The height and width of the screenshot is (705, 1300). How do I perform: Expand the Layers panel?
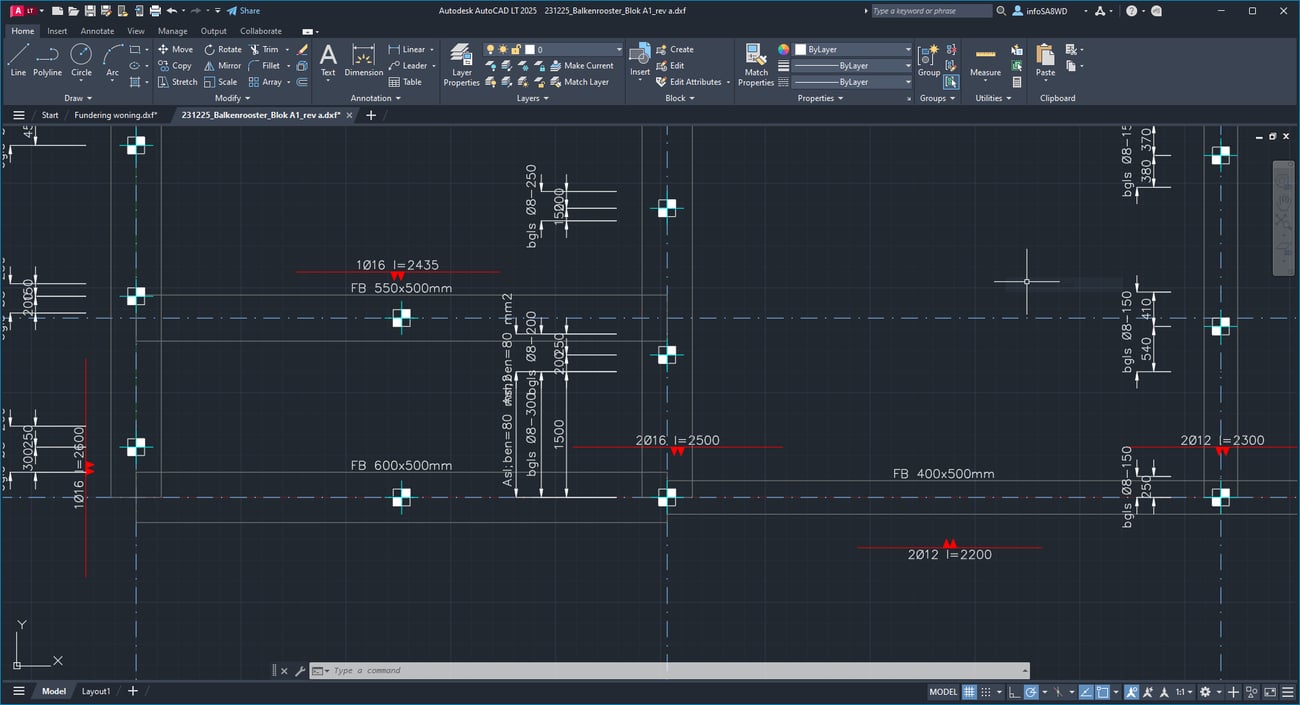point(532,98)
